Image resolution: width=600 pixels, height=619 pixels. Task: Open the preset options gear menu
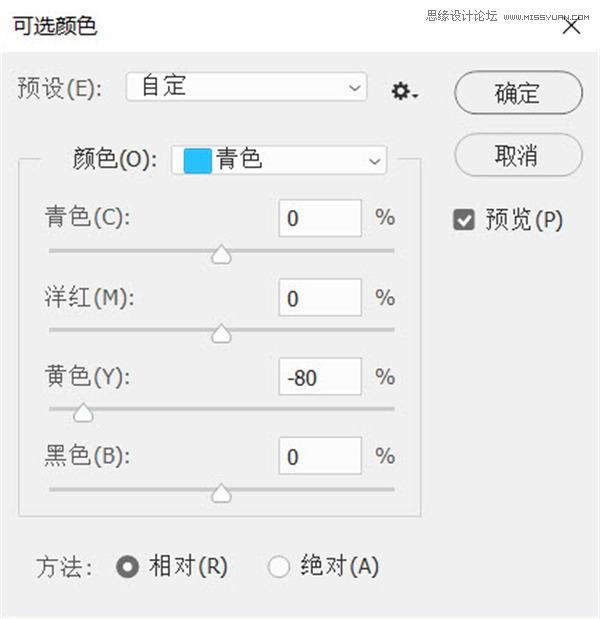[404, 92]
